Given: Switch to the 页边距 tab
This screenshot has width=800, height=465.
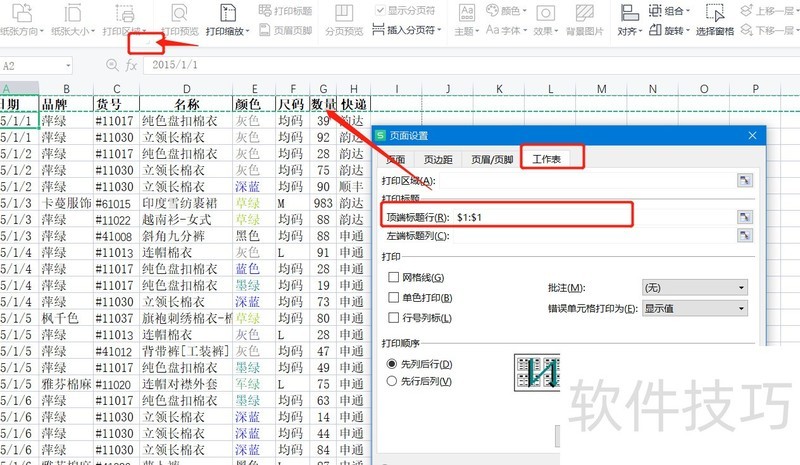Looking at the screenshot, I should pyautogui.click(x=438, y=159).
